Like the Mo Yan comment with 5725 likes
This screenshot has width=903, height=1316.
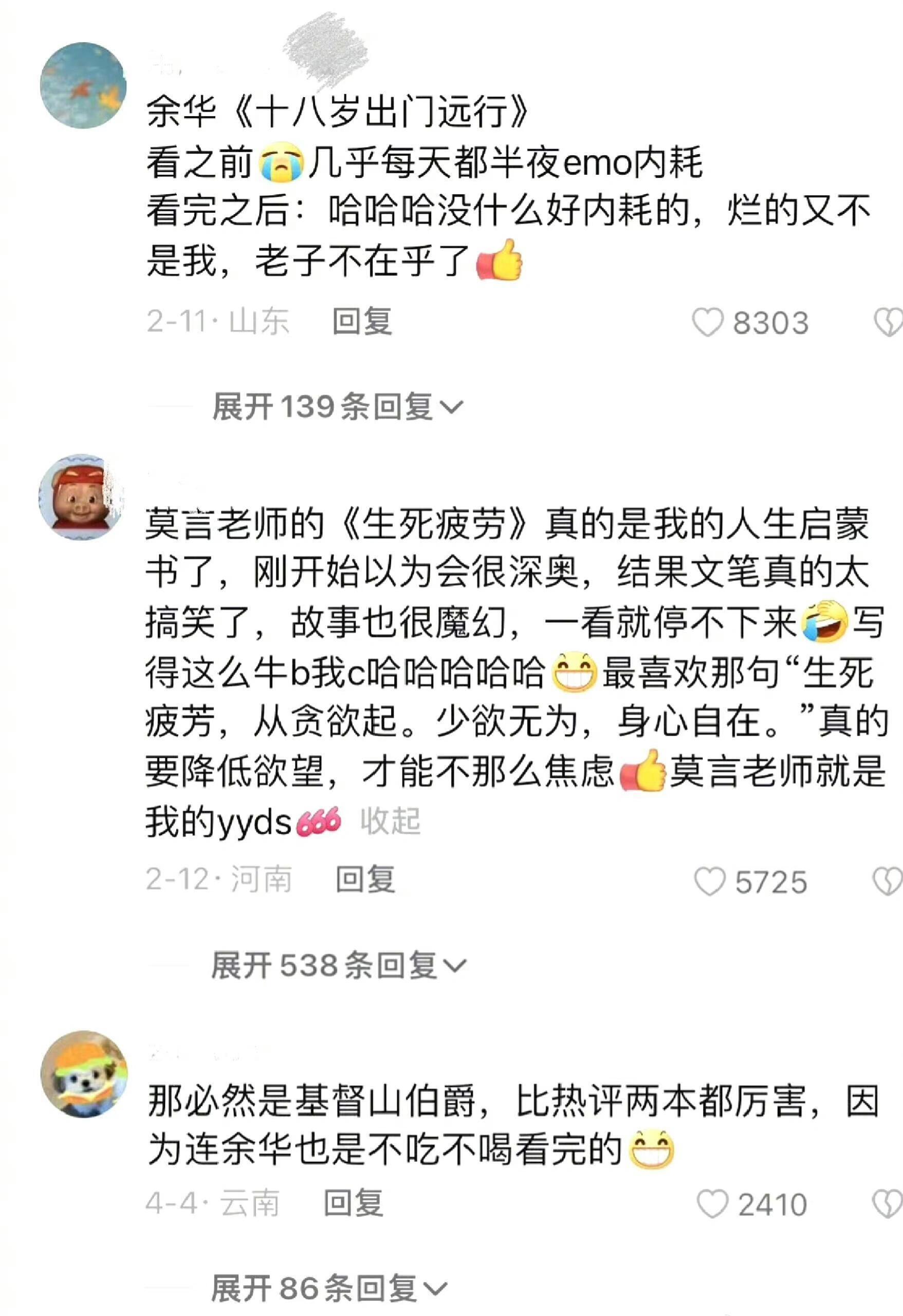[x=709, y=882]
